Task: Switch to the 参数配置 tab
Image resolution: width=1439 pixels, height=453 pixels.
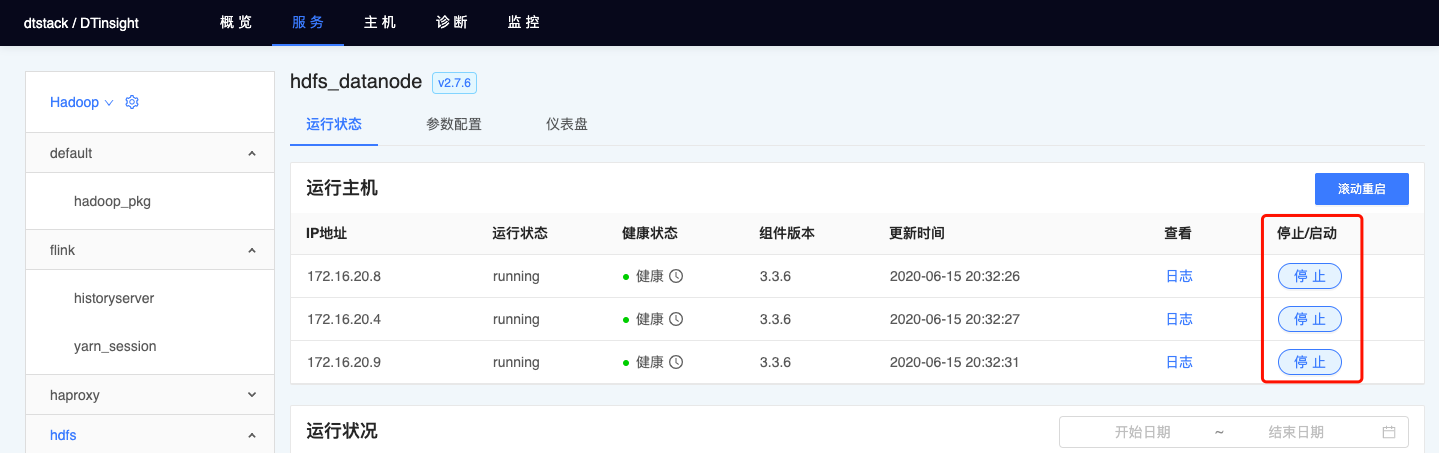Action: pyautogui.click(x=453, y=125)
